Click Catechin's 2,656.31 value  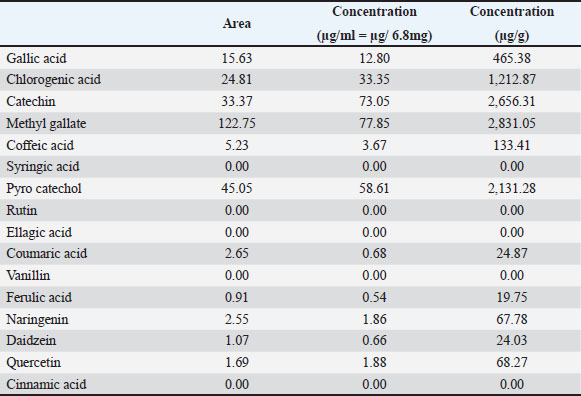click(512, 101)
